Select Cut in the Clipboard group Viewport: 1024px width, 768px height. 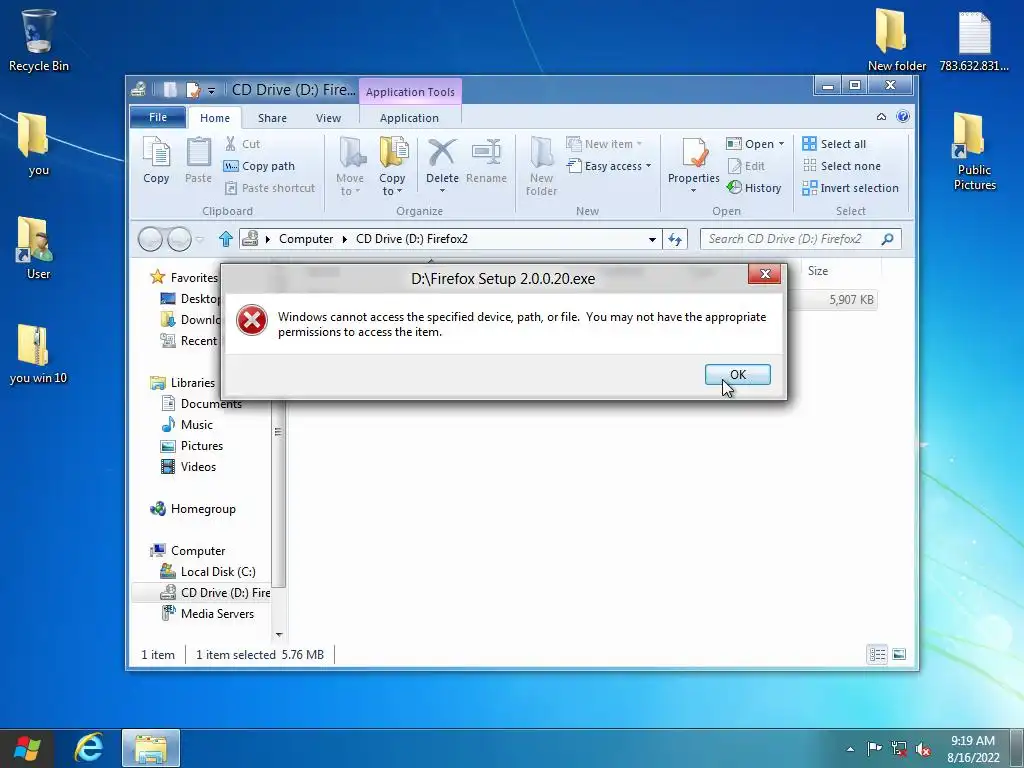(242, 144)
